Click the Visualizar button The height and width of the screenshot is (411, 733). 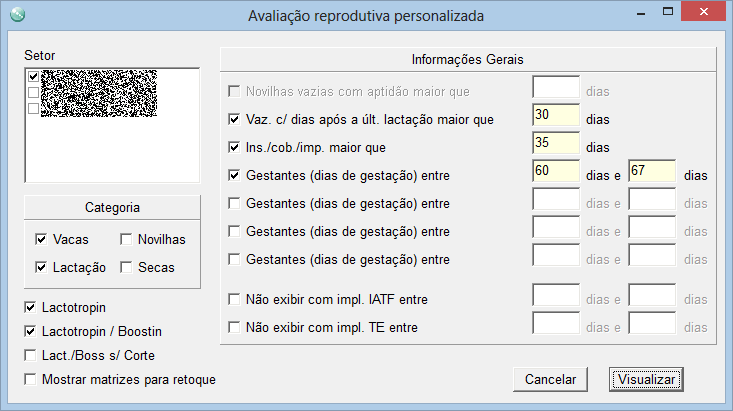[646, 379]
